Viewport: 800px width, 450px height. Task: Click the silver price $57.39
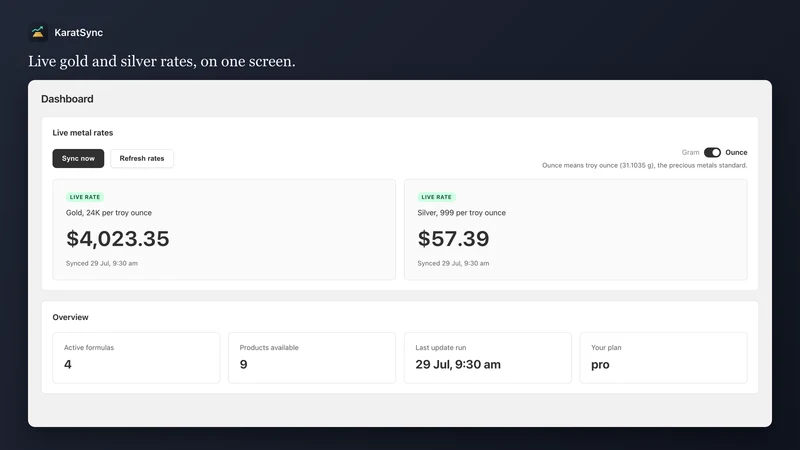click(453, 239)
